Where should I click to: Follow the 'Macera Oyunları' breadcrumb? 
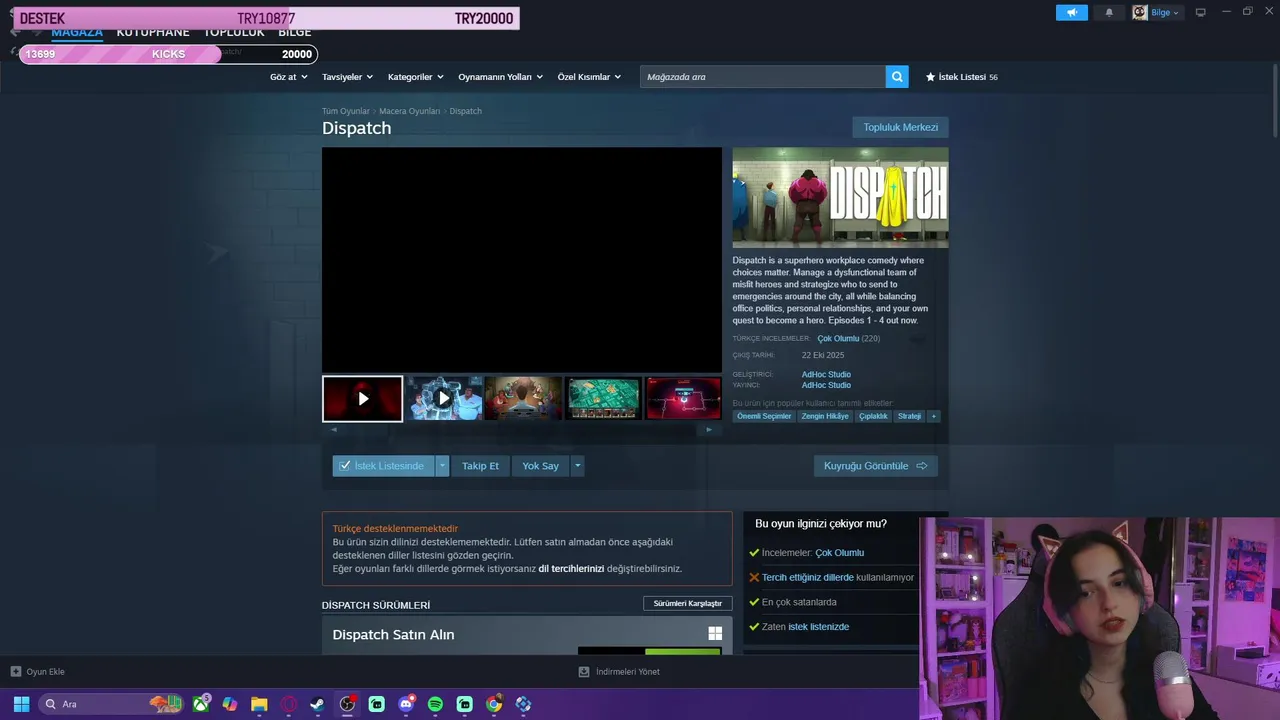(x=409, y=111)
